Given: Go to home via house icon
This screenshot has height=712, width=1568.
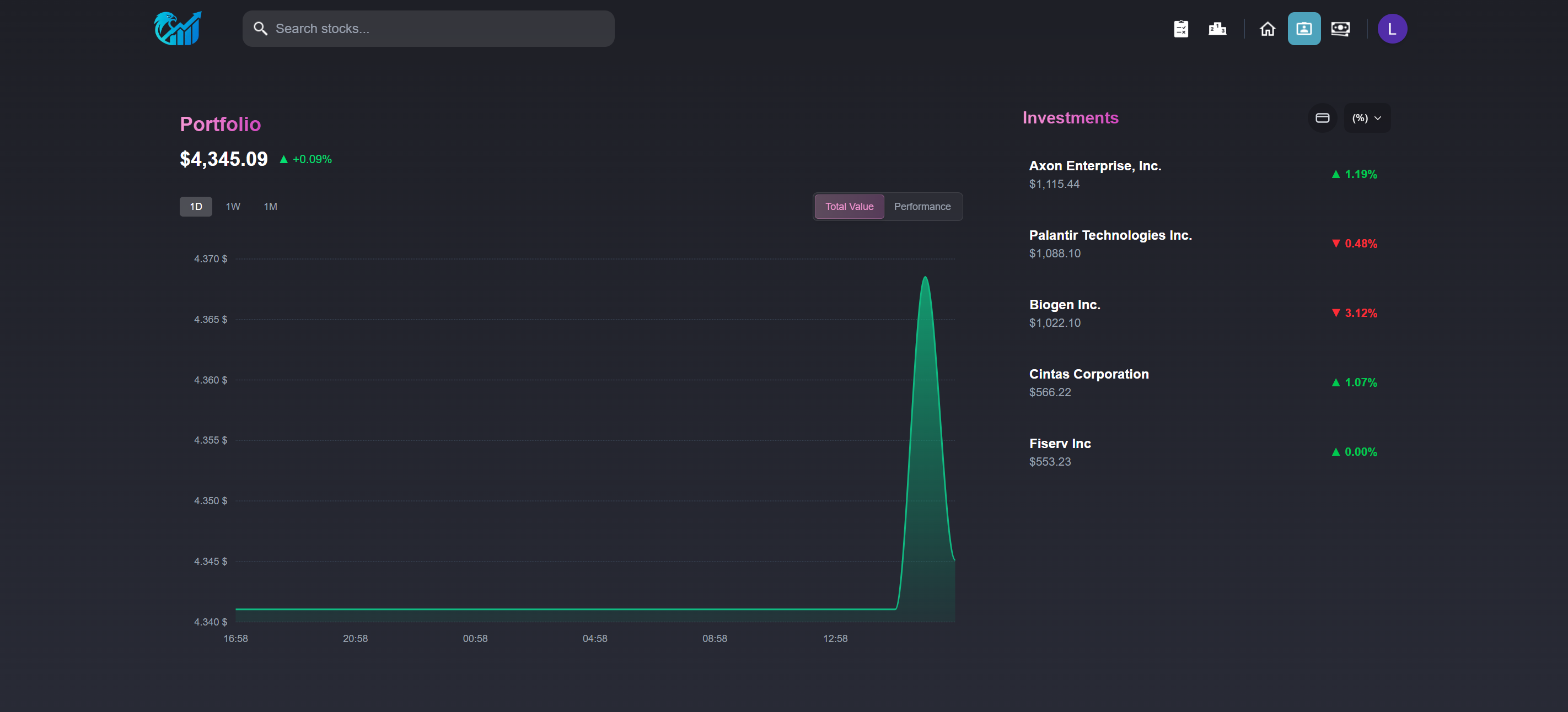Looking at the screenshot, I should [1268, 29].
